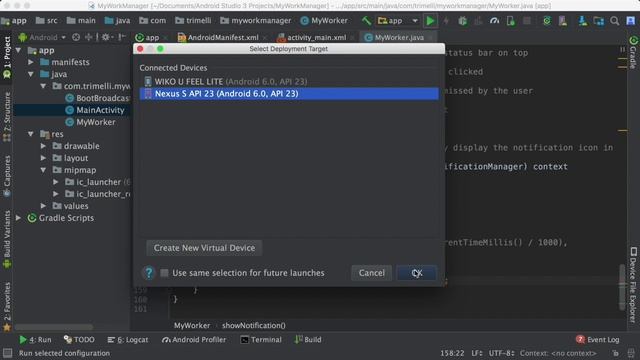The height and width of the screenshot is (360, 640).
Task: Open the app run configuration dropdown
Action: 398,20
